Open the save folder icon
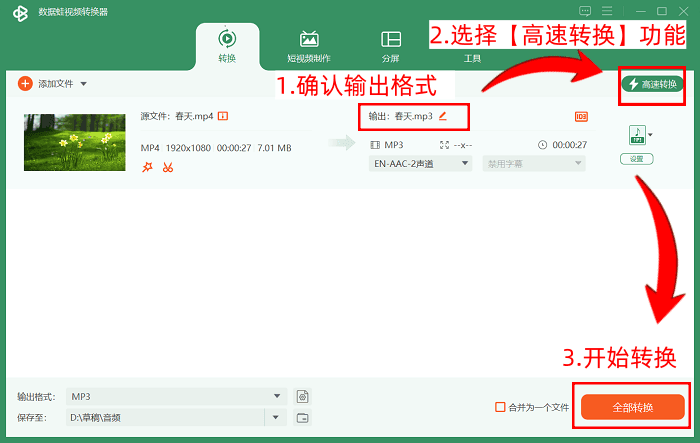The width and height of the screenshot is (700, 443). click(303, 418)
